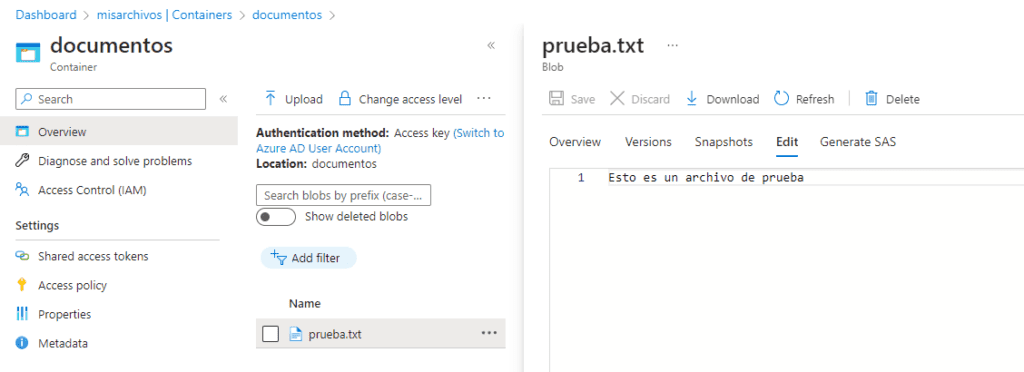Viewport: 1024px width, 372px height.
Task: Switch to the Snapshots tab
Action: [724, 142]
